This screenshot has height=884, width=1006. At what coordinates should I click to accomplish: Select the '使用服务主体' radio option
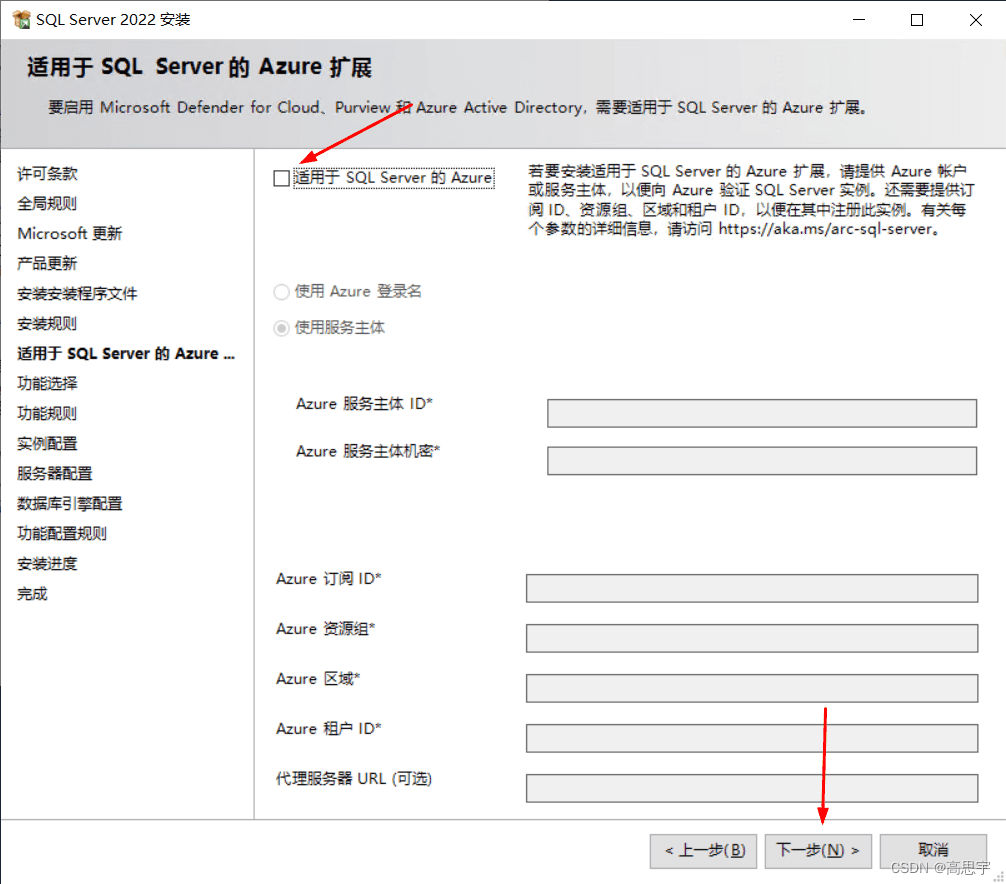pos(281,328)
